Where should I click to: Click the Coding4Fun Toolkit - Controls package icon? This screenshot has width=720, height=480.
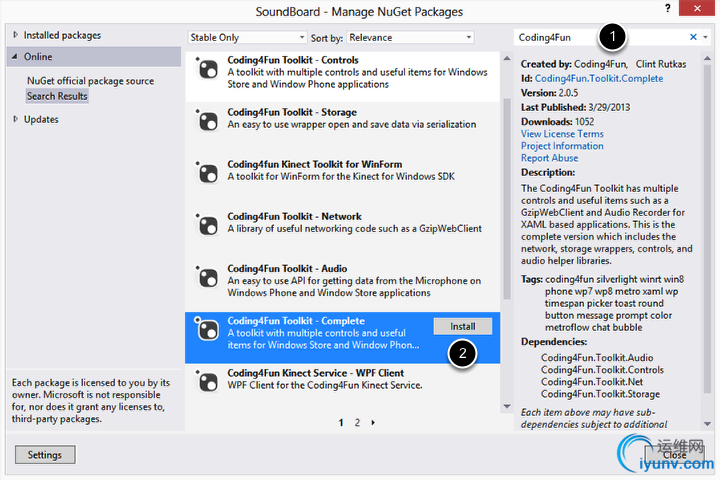point(207,69)
